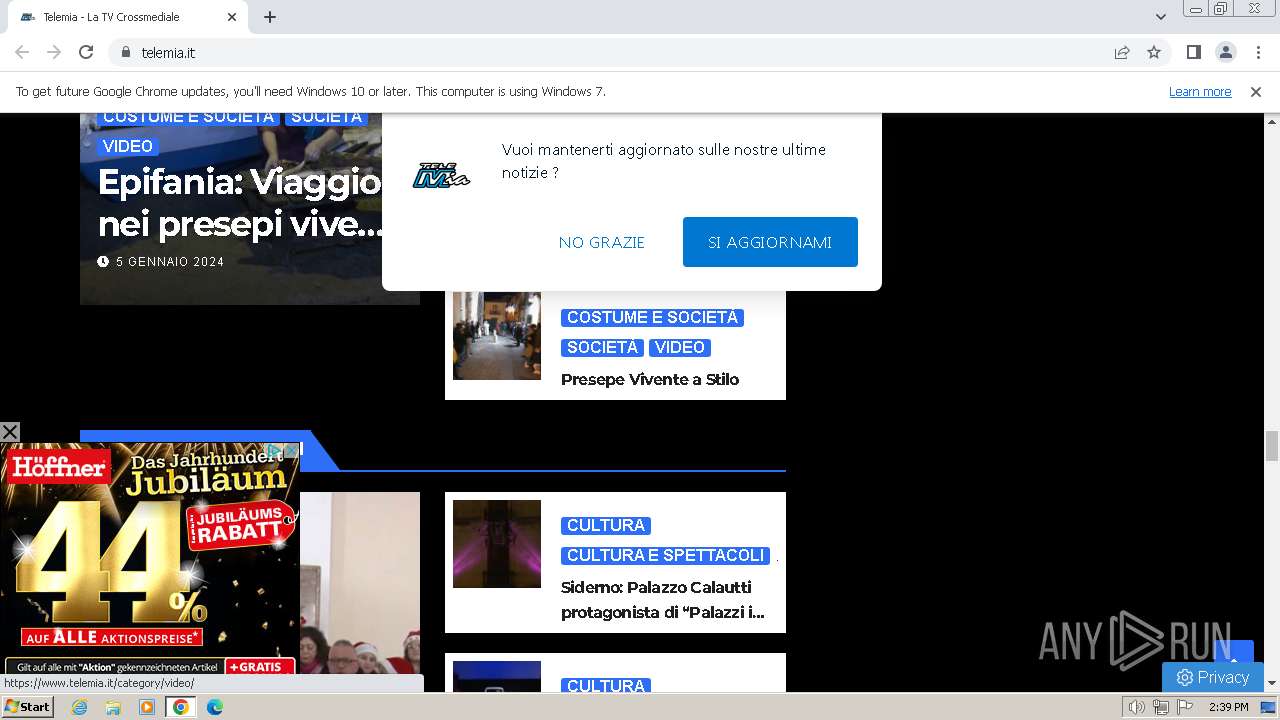Viewport: 1280px width, 720px height.
Task: Click the site lock icon in address bar
Action: tap(125, 52)
